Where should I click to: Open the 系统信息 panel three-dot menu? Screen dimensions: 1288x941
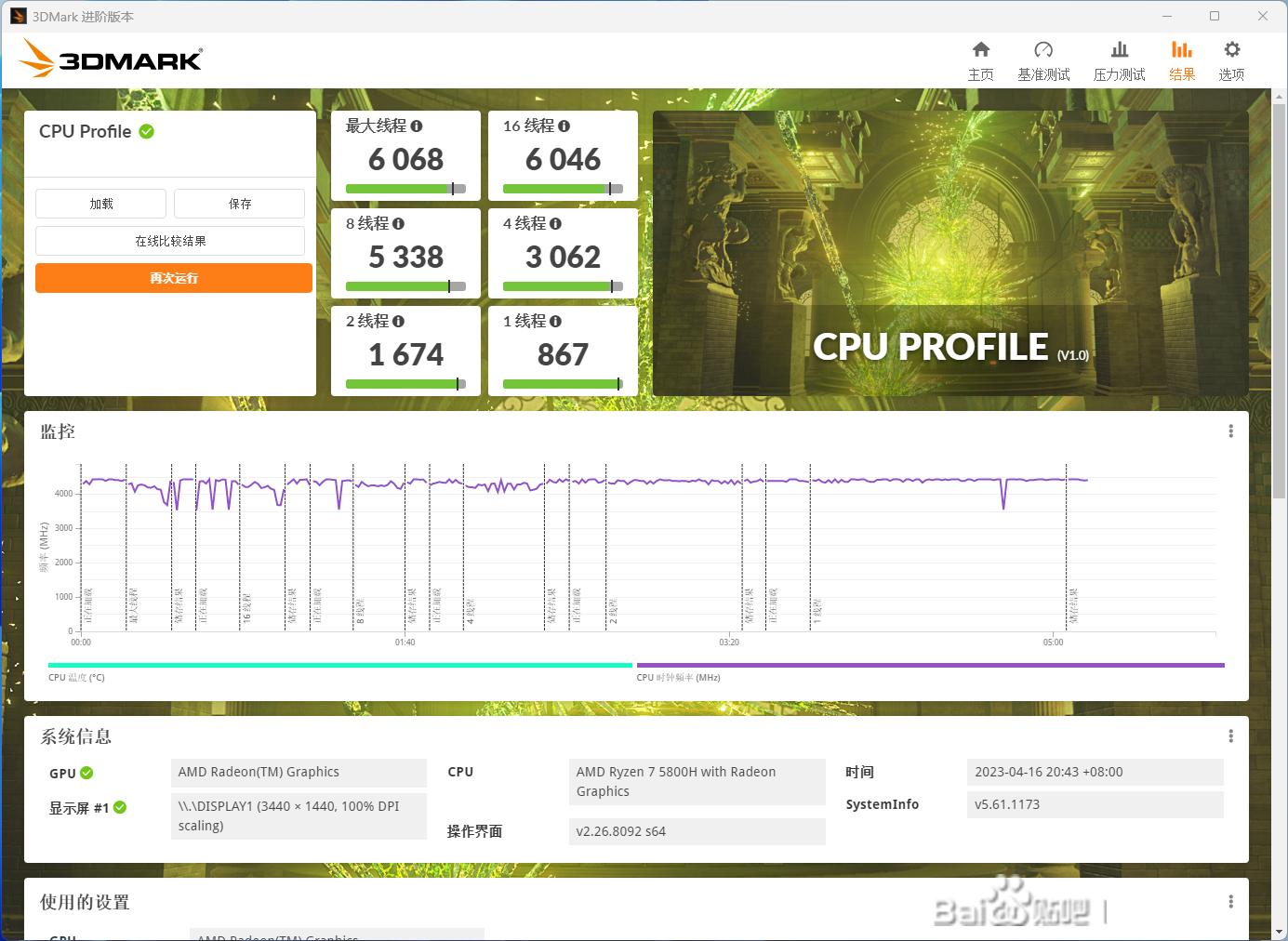click(1230, 736)
